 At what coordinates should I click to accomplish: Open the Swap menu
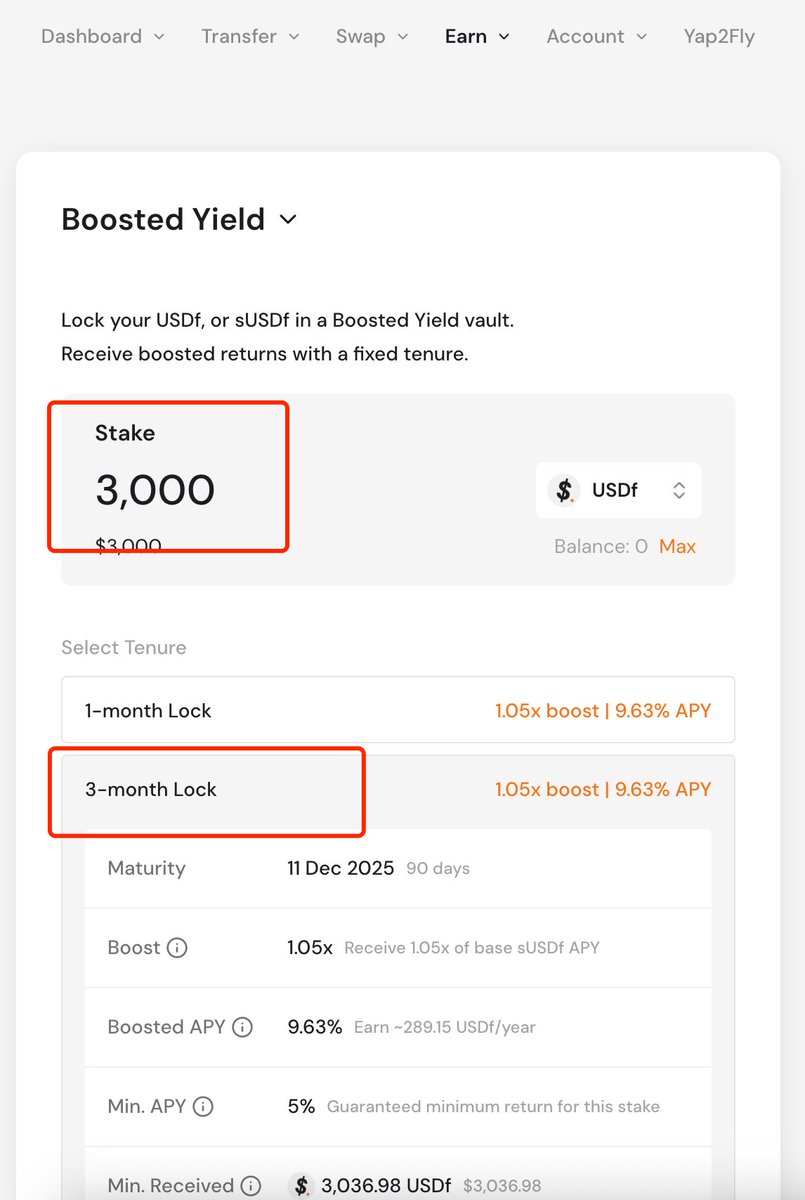tap(372, 37)
